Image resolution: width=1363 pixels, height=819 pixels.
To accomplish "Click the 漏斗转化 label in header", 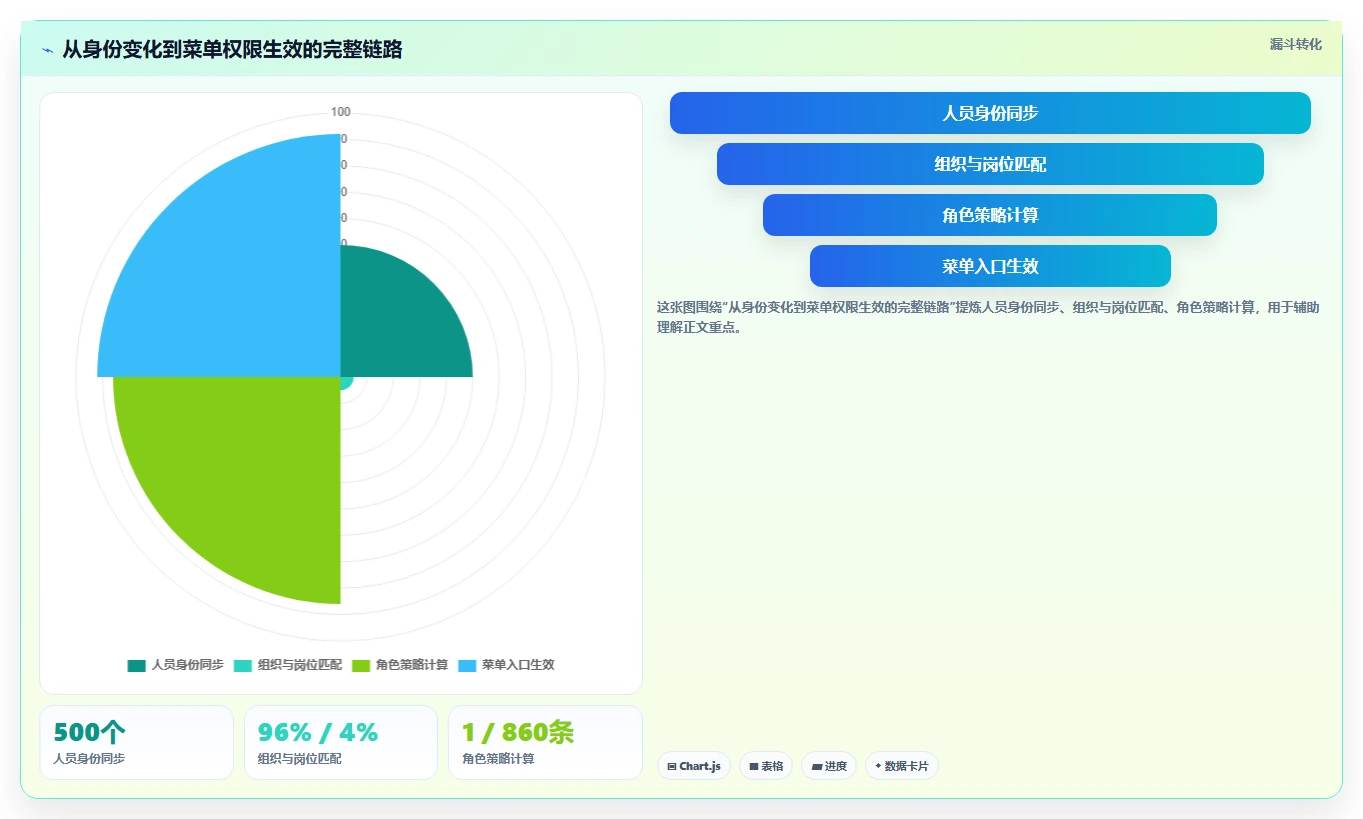I will coord(1295,44).
